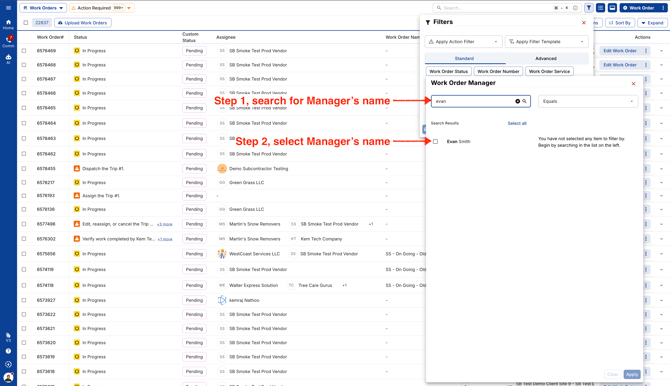Click the Expand button above the table
Viewport: 670px width, 386px height.
click(652, 23)
